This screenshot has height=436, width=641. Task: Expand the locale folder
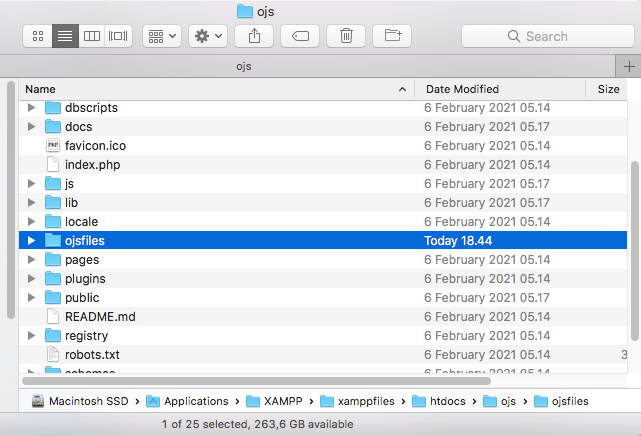[x=31, y=221]
